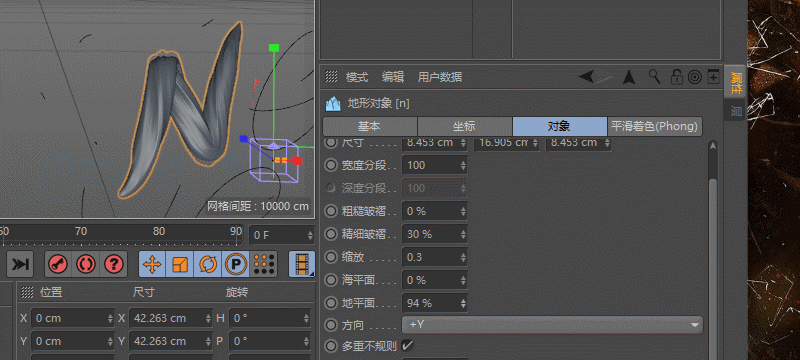Click the stepper arrows on 地平面 94 %
The height and width of the screenshot is (360, 800).
(x=463, y=303)
